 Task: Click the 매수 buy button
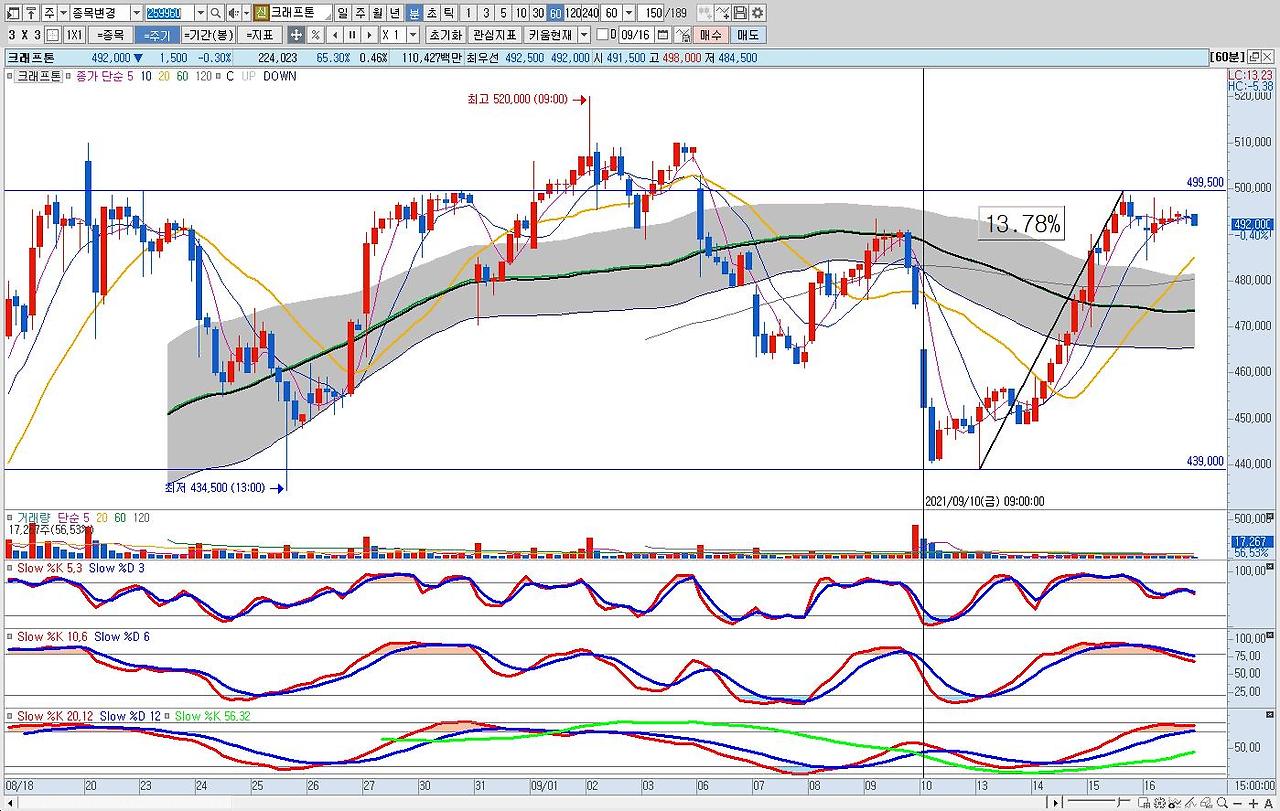coord(711,35)
